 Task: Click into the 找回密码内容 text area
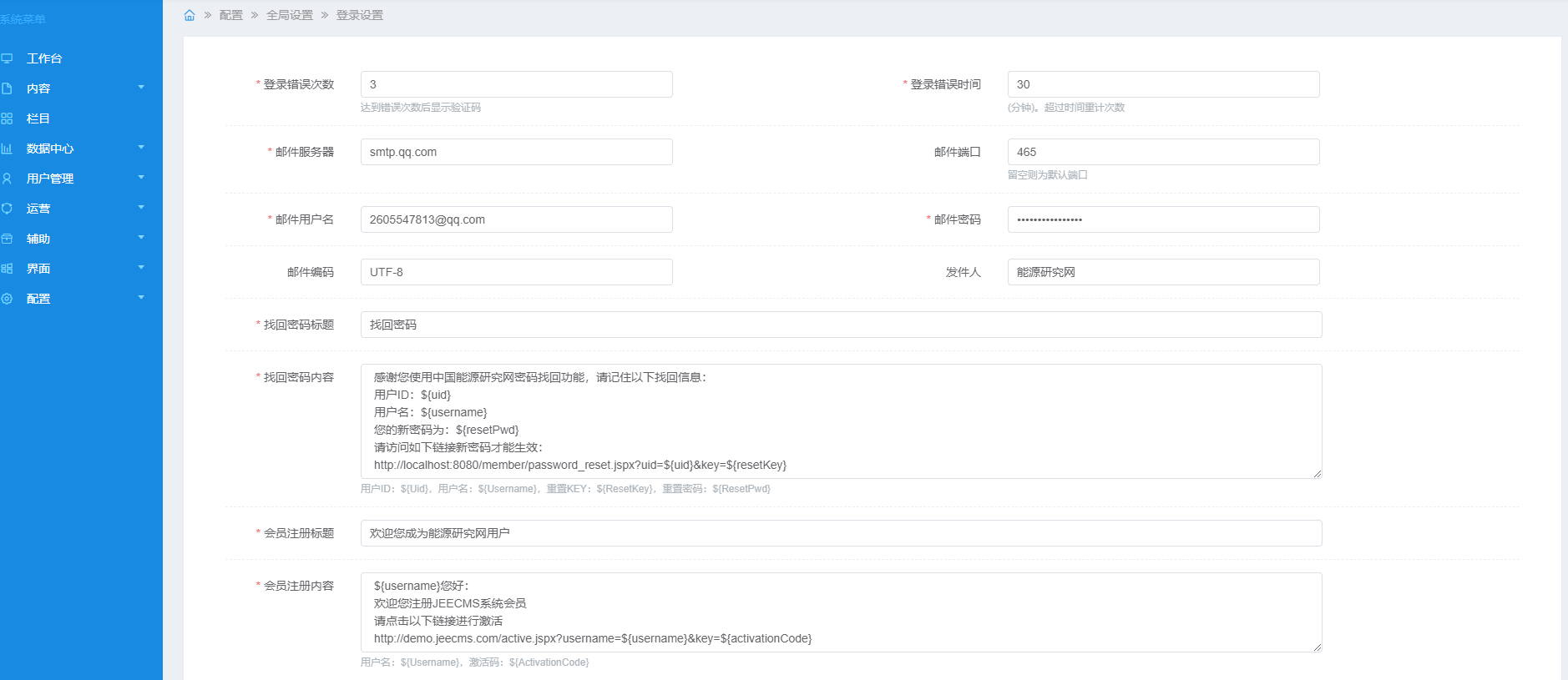841,421
